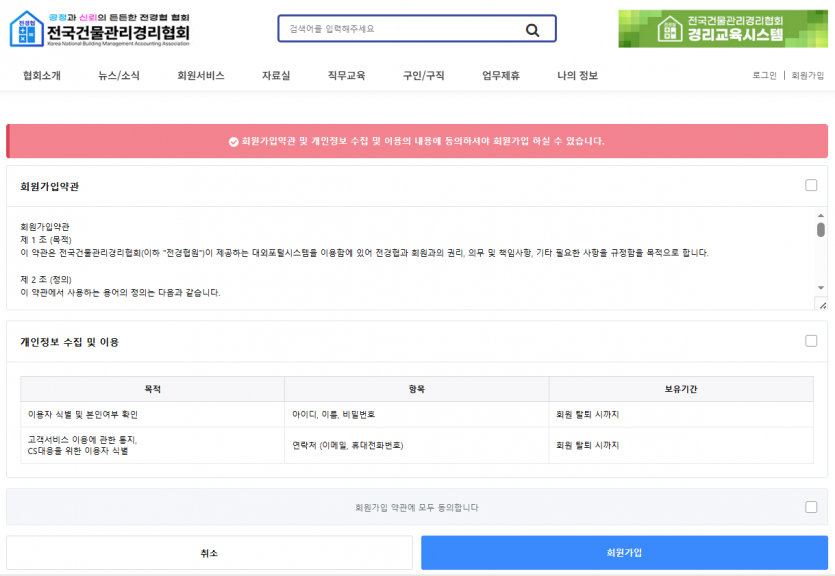This screenshot has height=576, width=835.
Task: Click the search magnifier icon
Action: tap(532, 30)
